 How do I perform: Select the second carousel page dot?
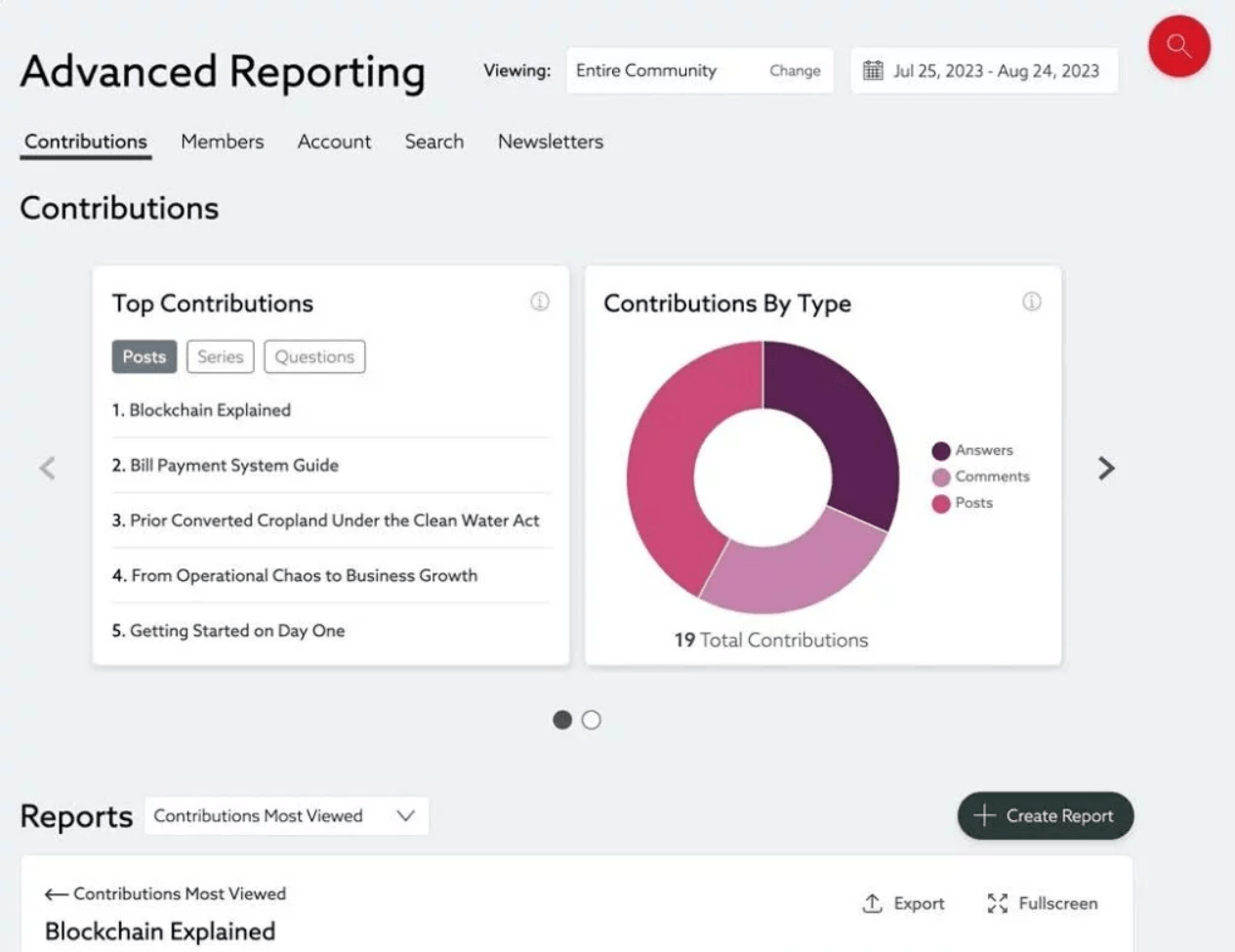[x=592, y=720]
